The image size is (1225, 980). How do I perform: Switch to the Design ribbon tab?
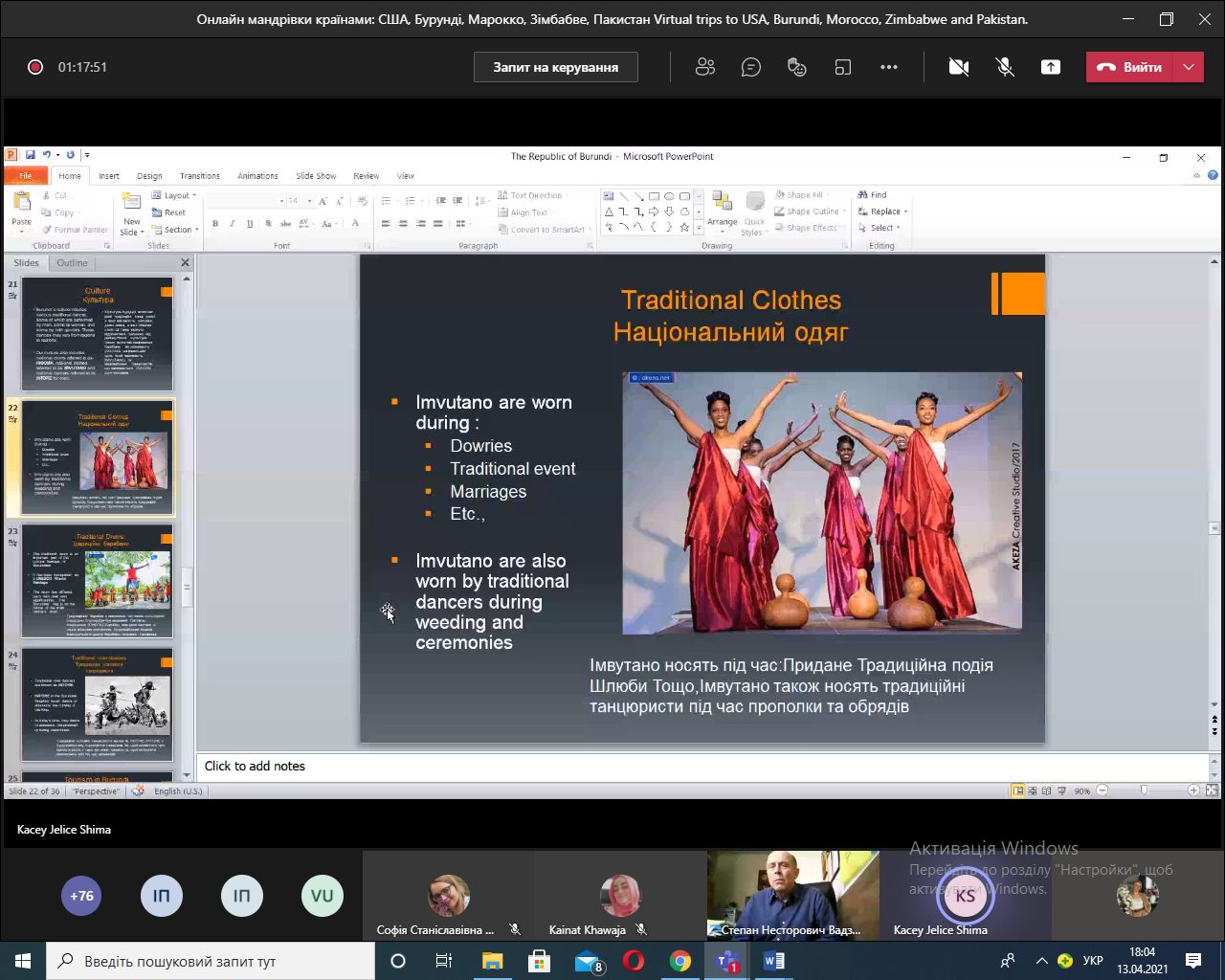point(149,176)
